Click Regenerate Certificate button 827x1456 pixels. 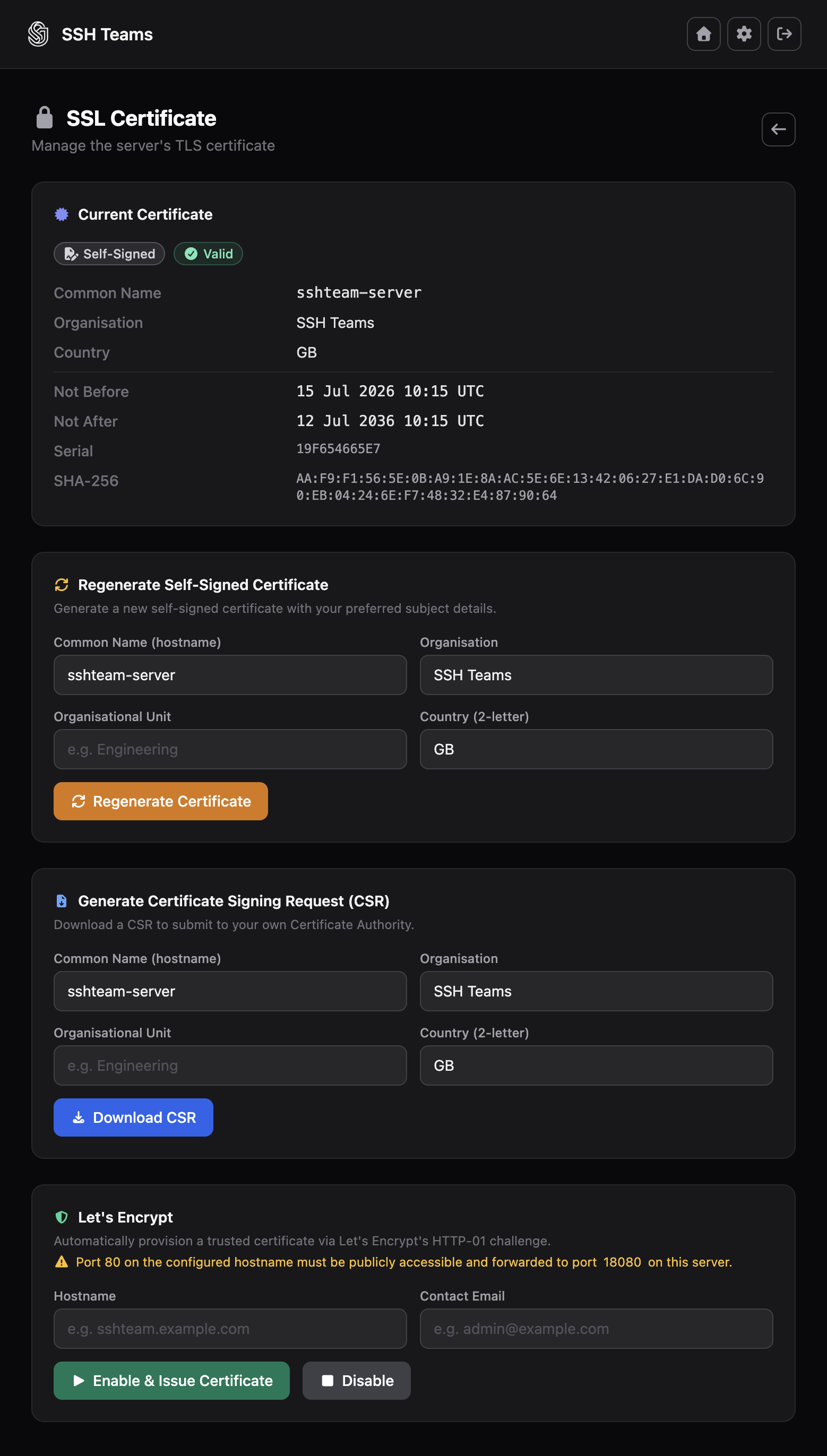(x=161, y=801)
